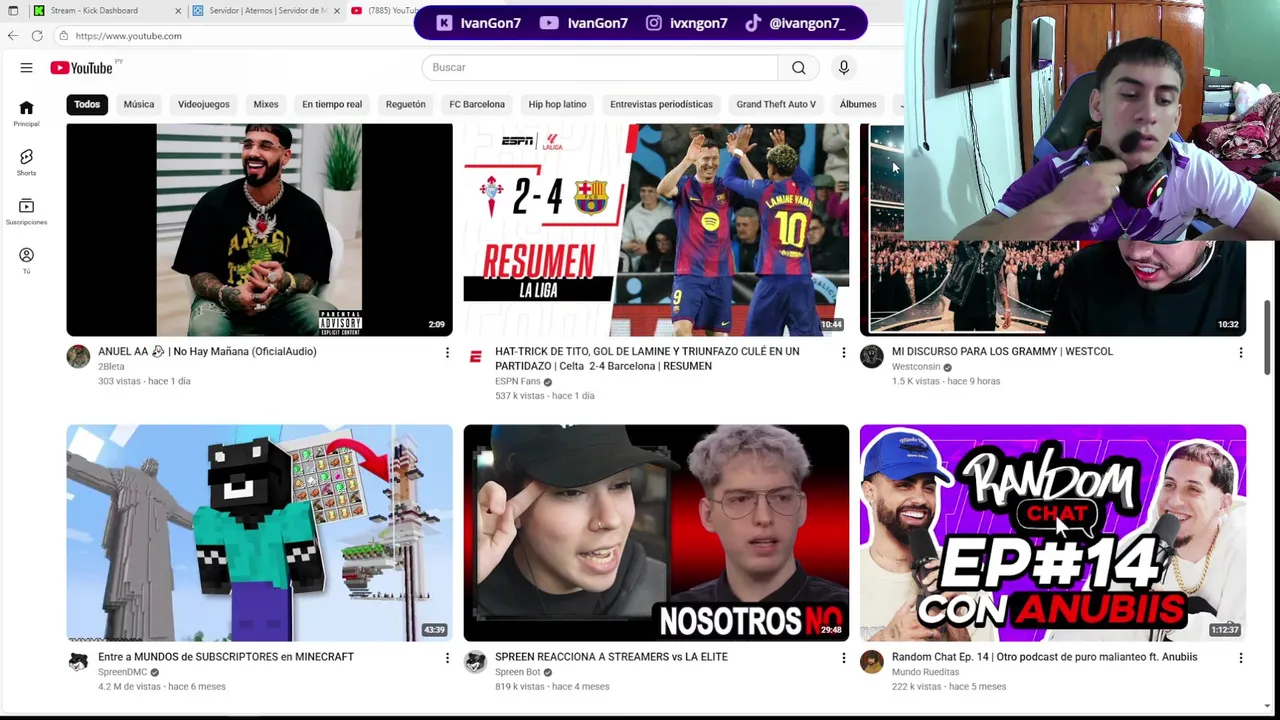Viewport: 1280px width, 720px height.
Task: Open the YouTube hamburger guide menu
Action: (26, 67)
